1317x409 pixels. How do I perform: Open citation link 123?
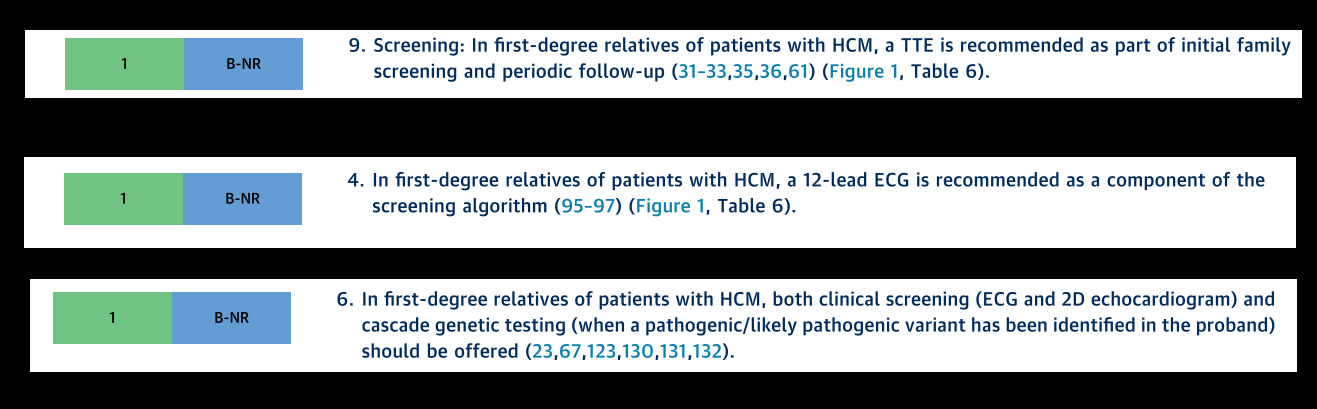tap(601, 352)
